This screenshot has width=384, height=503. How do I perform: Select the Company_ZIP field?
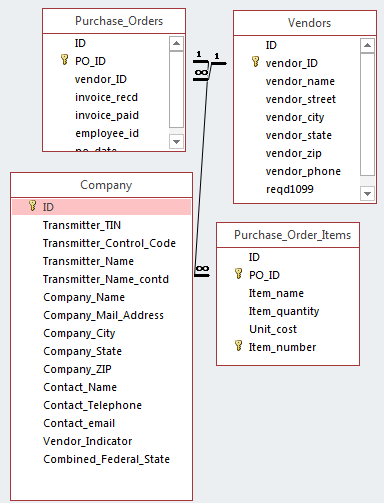[77, 369]
